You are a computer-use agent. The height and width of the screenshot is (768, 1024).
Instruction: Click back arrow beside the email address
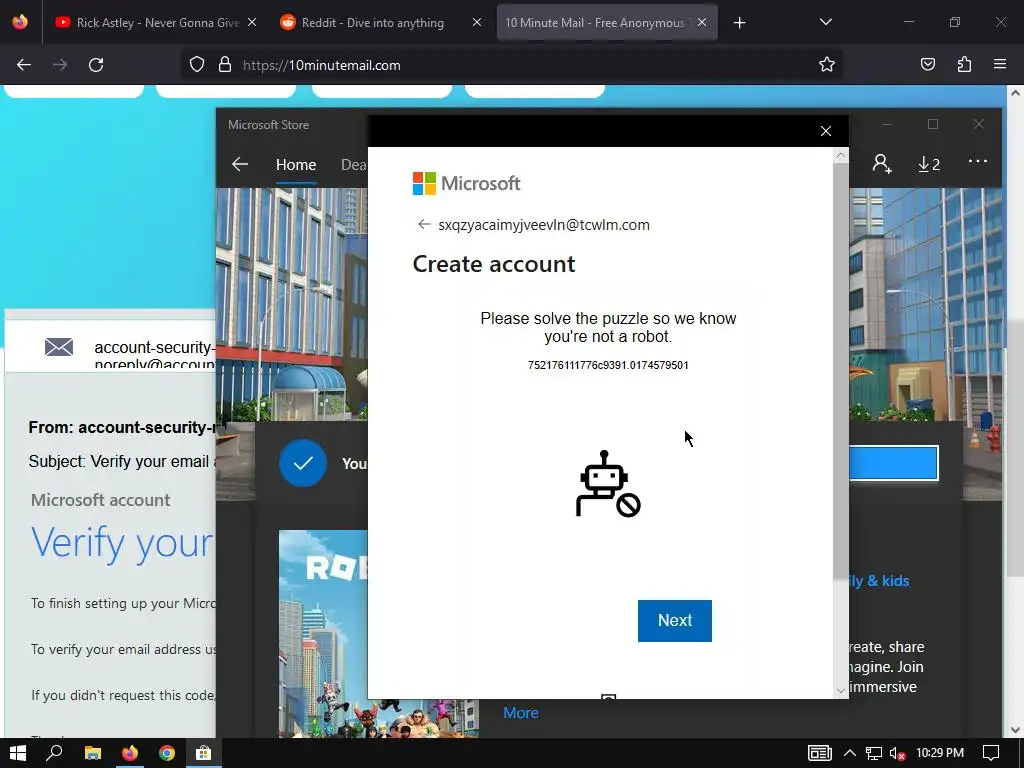tap(424, 225)
